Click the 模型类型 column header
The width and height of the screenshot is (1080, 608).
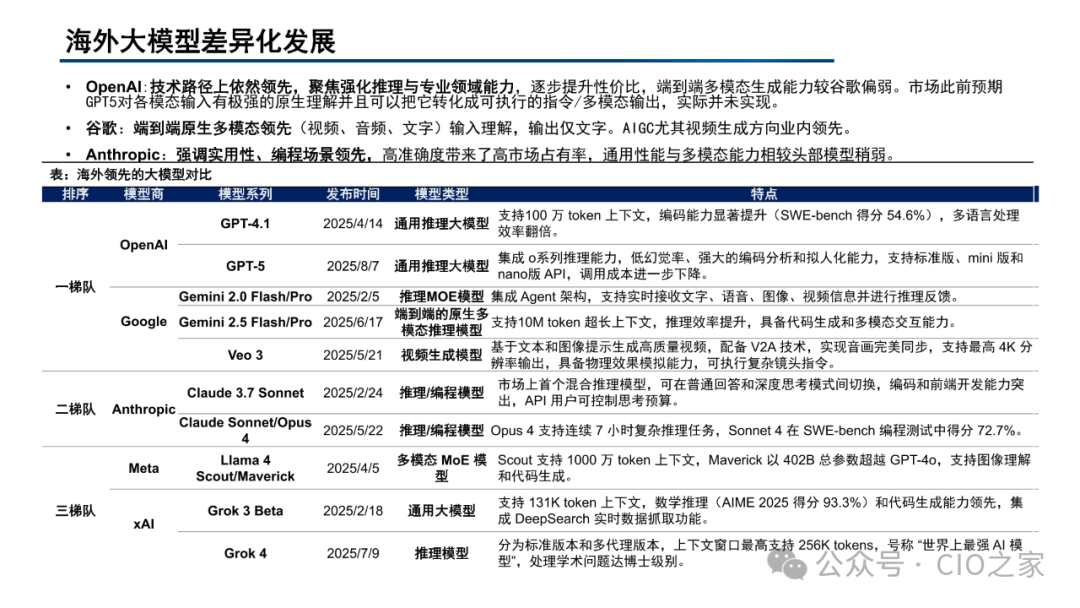pos(442,194)
